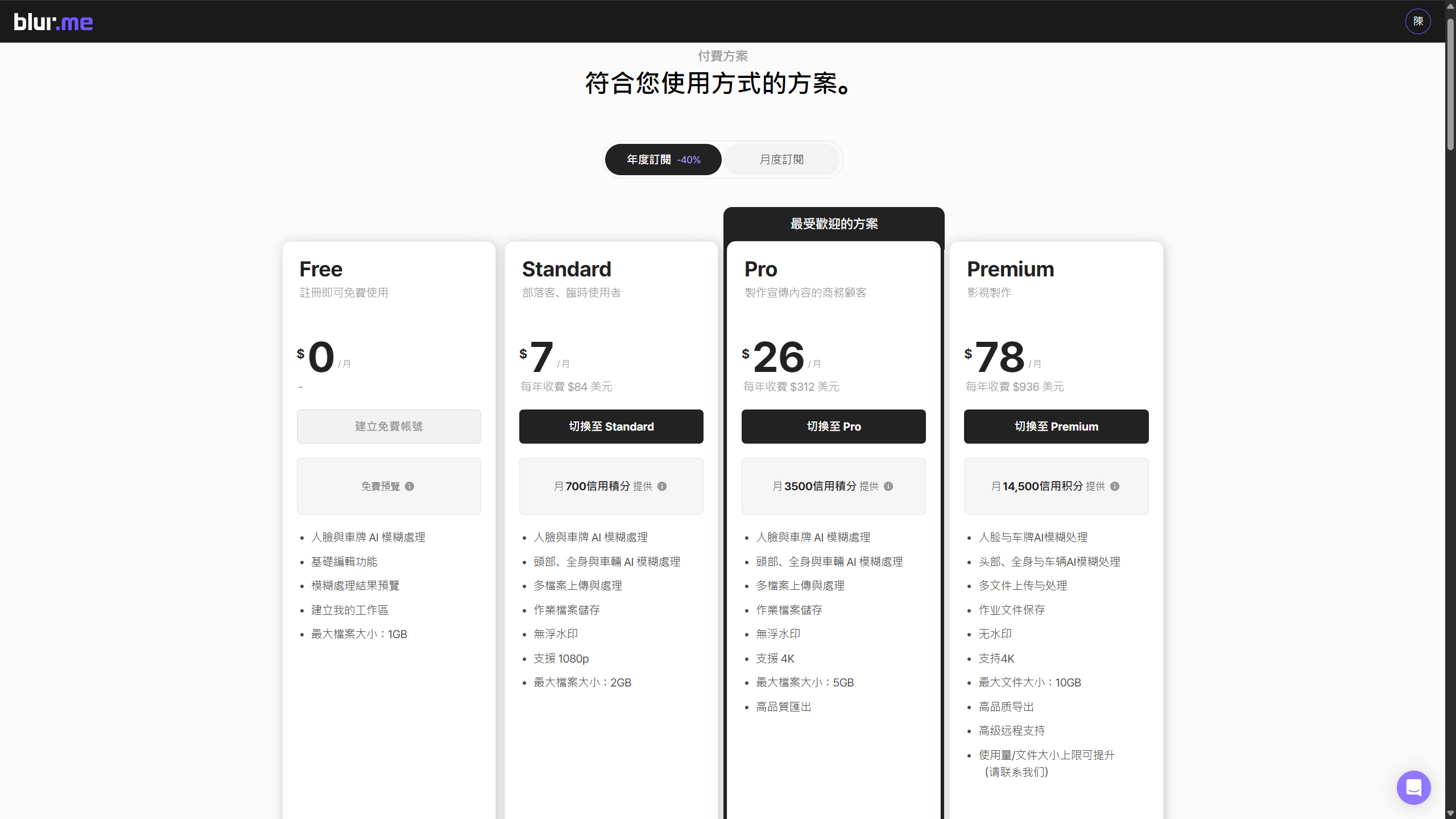Screen dimensions: 1456x819
Task: Click 高级远程支持 feature
Action: (x=1012, y=731)
